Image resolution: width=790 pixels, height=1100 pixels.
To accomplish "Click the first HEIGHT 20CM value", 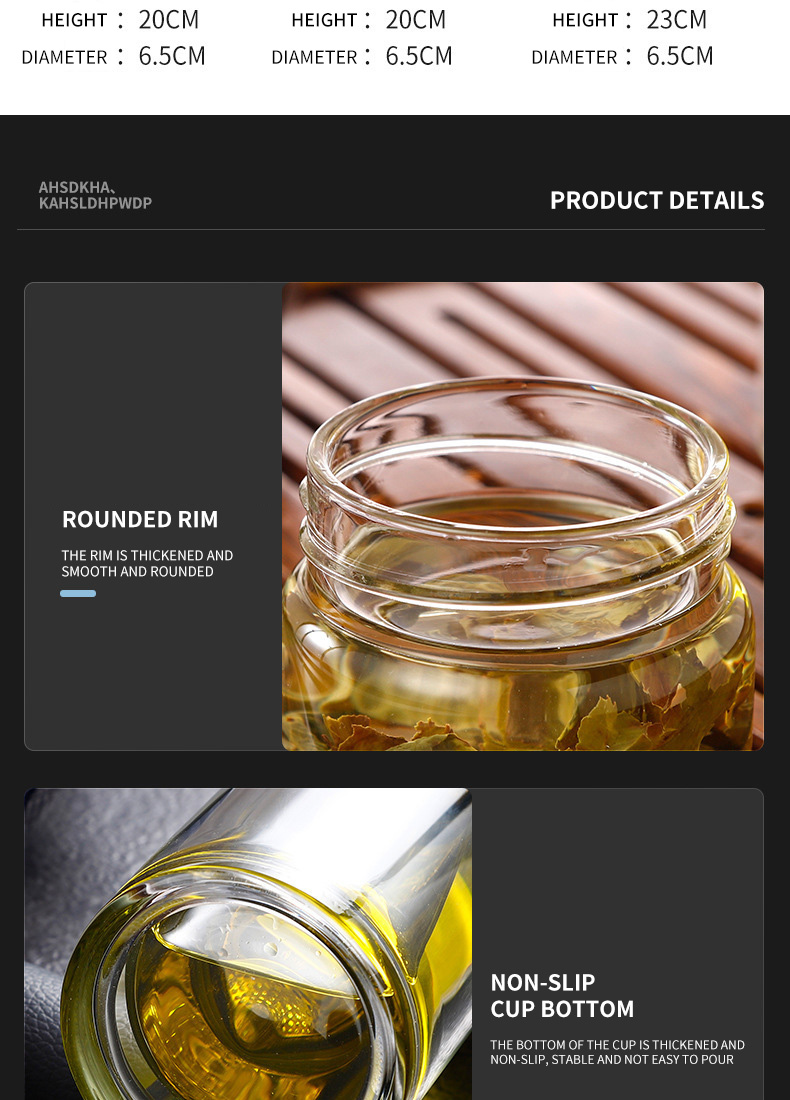I will point(168,20).
